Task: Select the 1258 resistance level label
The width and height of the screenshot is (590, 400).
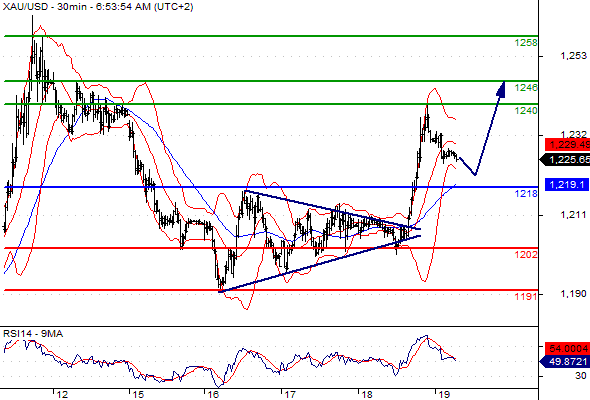Action: [x=526, y=43]
